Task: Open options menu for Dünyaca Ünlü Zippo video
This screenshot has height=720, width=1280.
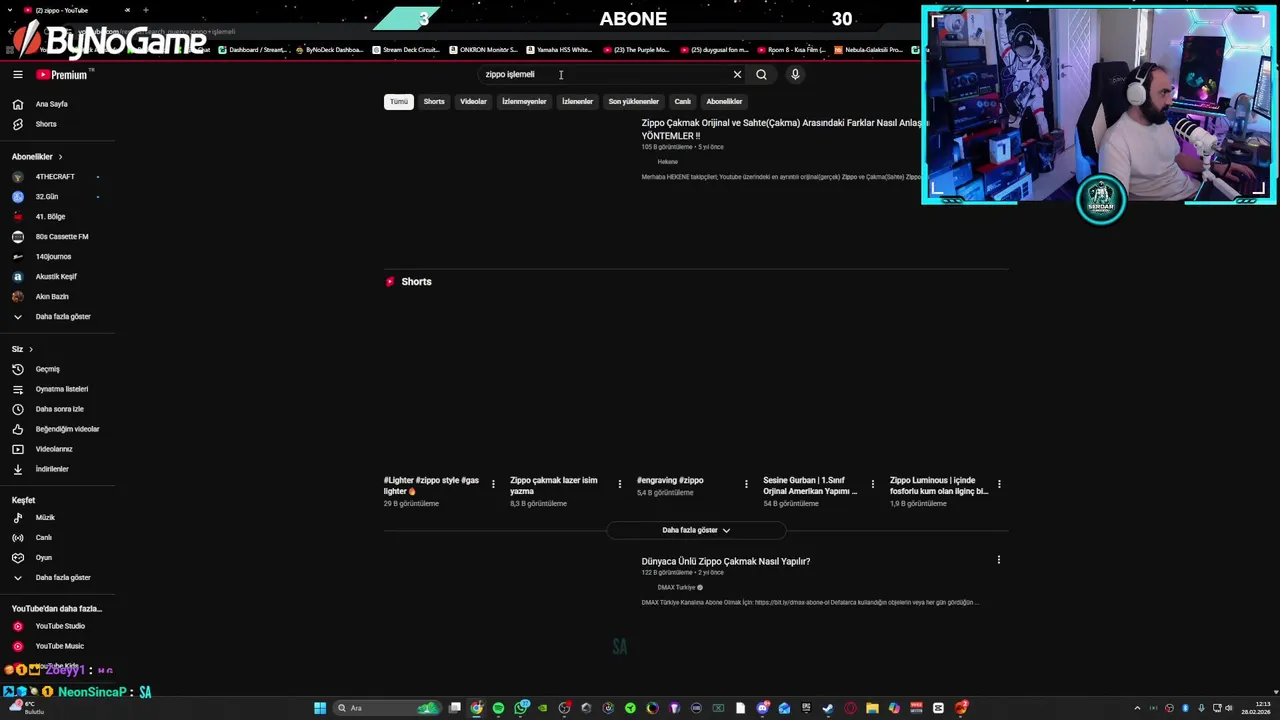Action: click(x=998, y=560)
